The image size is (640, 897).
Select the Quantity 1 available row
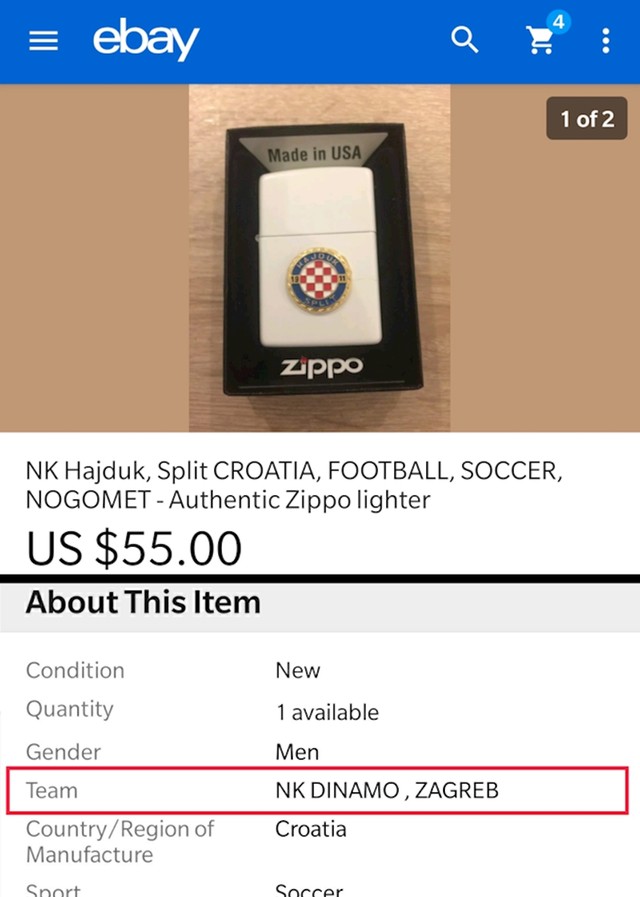[320, 710]
